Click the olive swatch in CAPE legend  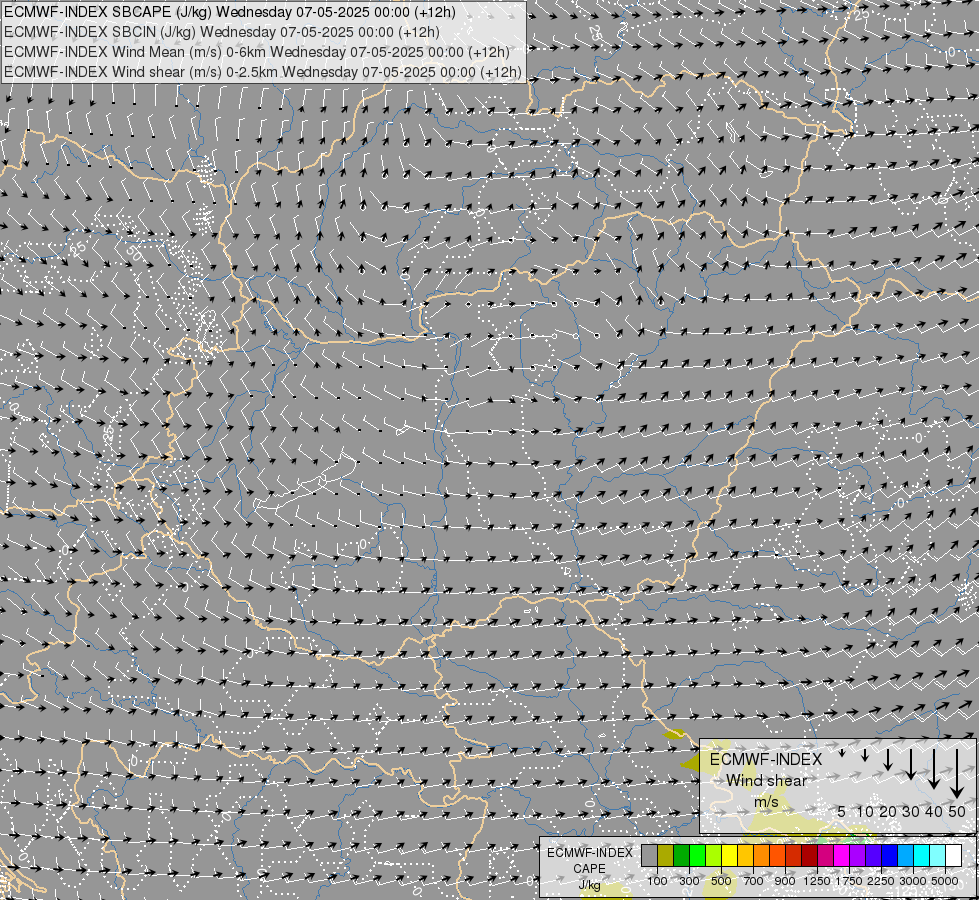[666, 855]
